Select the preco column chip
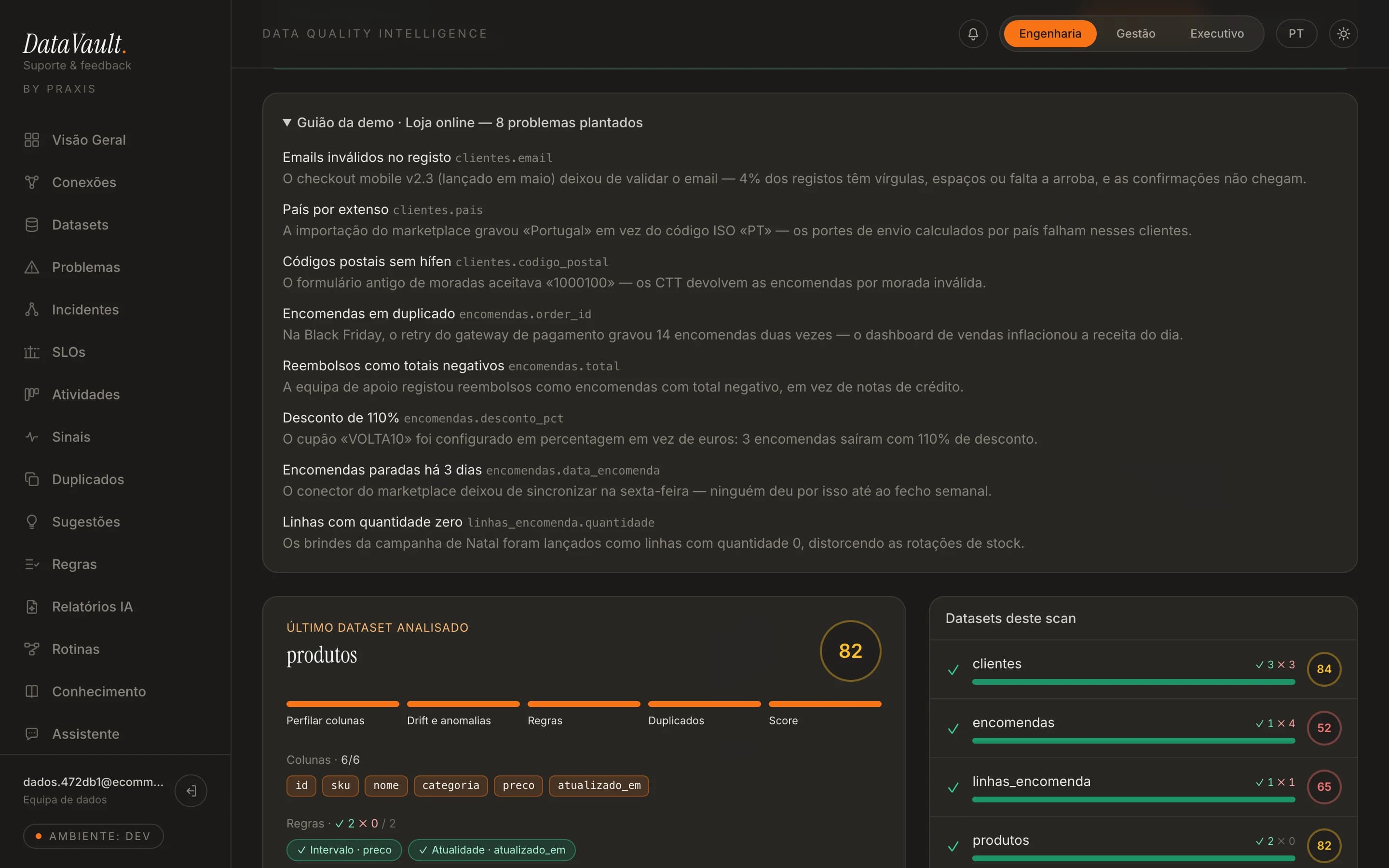This screenshot has height=868, width=1389. [518, 786]
